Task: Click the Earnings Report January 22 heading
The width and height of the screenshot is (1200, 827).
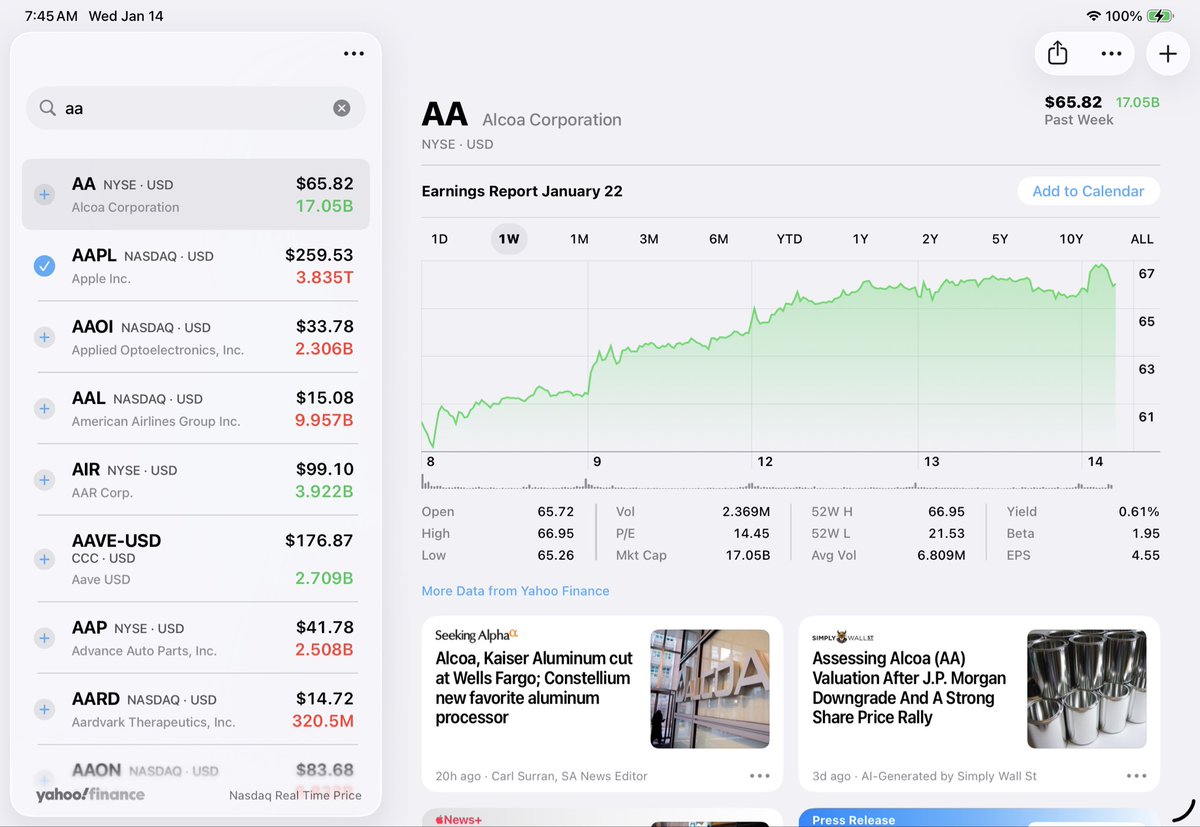Action: tap(522, 191)
